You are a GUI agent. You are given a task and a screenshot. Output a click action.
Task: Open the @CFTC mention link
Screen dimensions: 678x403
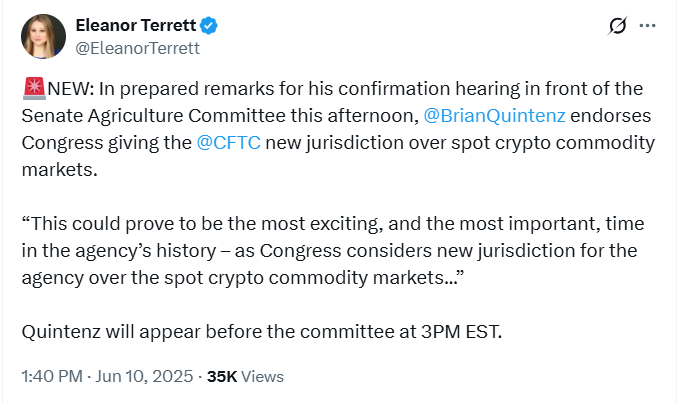[228, 143]
